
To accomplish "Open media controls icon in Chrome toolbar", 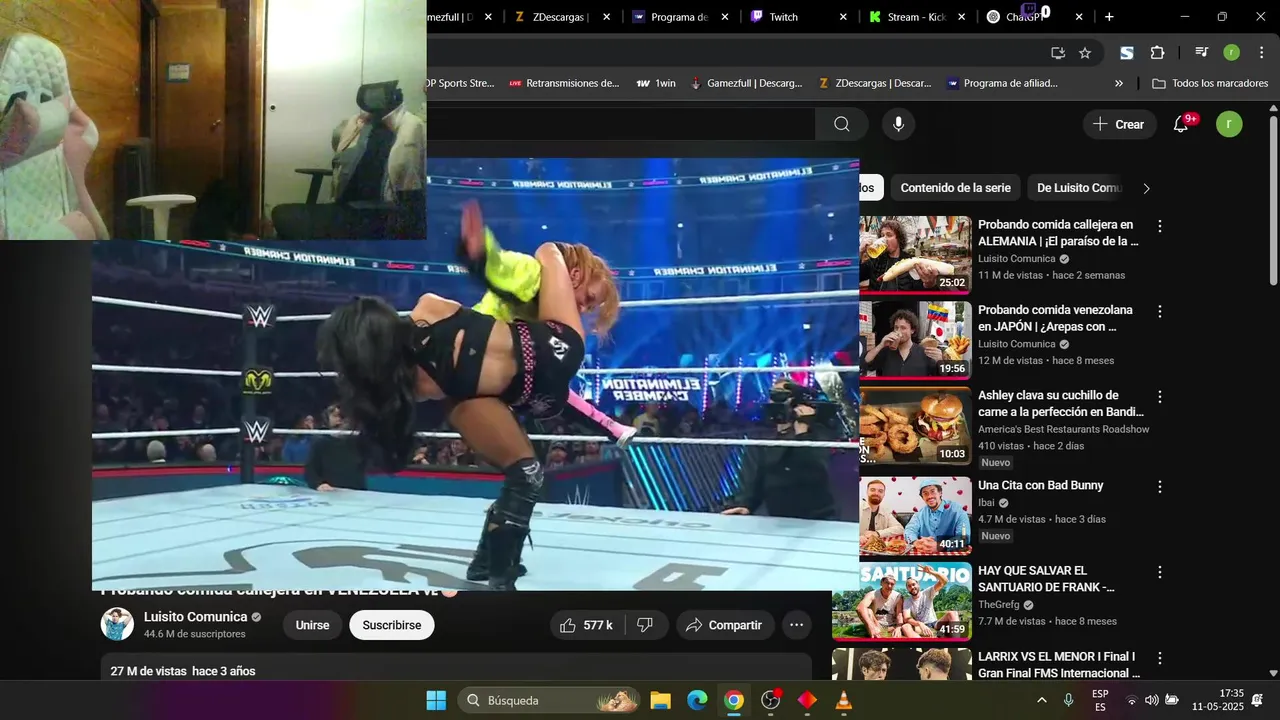I will (1201, 53).
